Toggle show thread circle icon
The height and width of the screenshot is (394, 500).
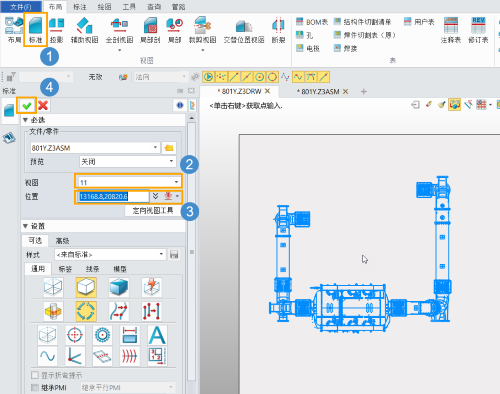[x=102, y=335]
